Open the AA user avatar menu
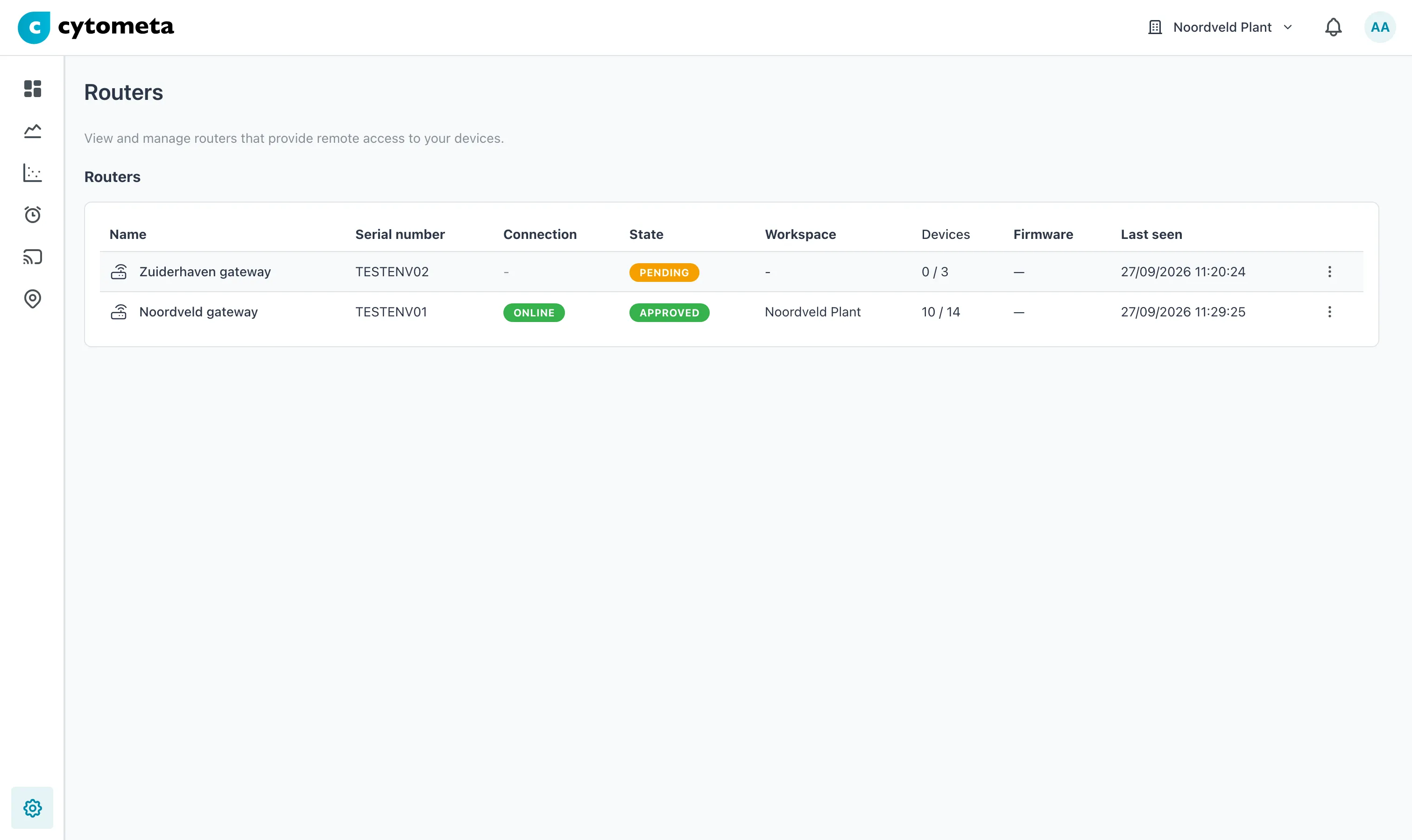This screenshot has width=1412, height=840. [x=1380, y=27]
